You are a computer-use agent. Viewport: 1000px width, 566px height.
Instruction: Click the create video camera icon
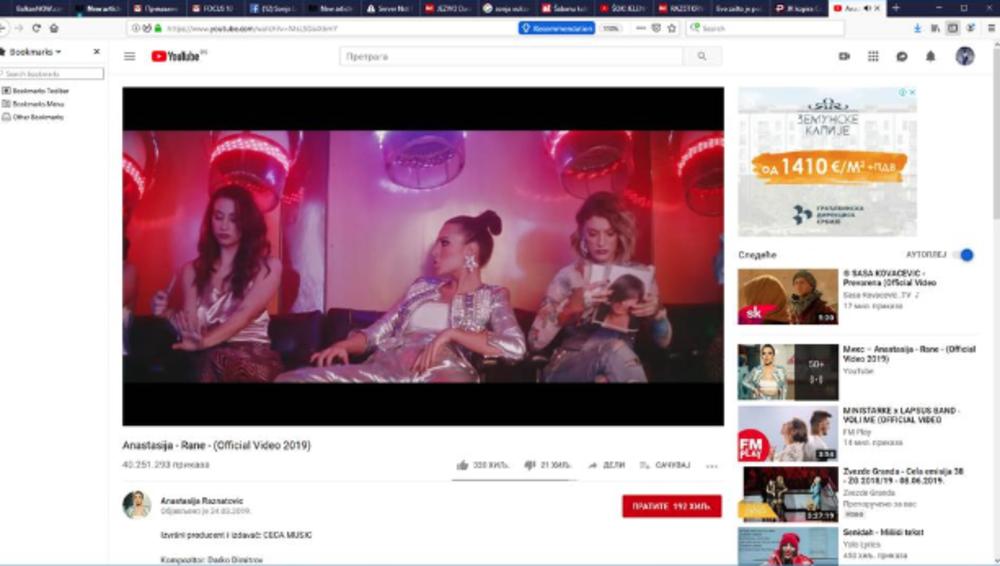point(844,57)
